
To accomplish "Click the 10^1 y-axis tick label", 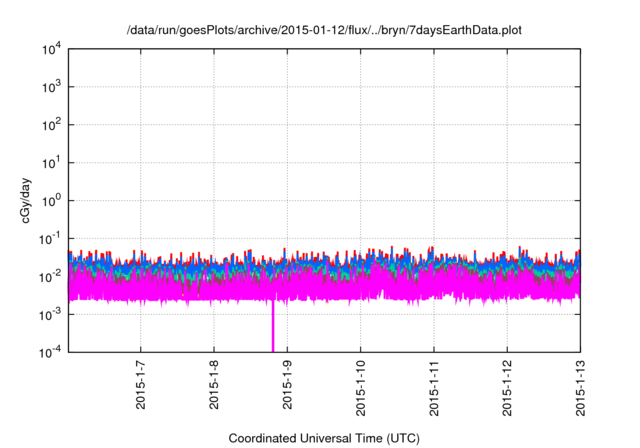I will [x=52, y=163].
